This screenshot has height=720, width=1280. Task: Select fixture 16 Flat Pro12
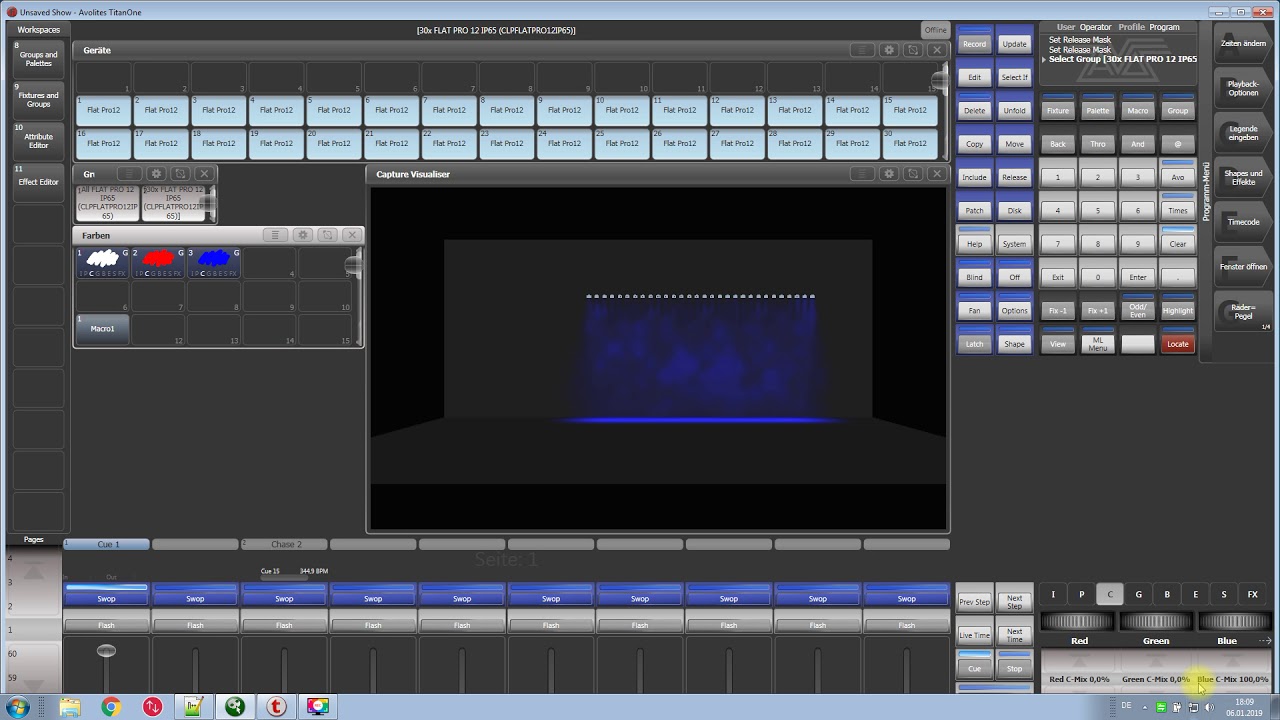(103, 143)
